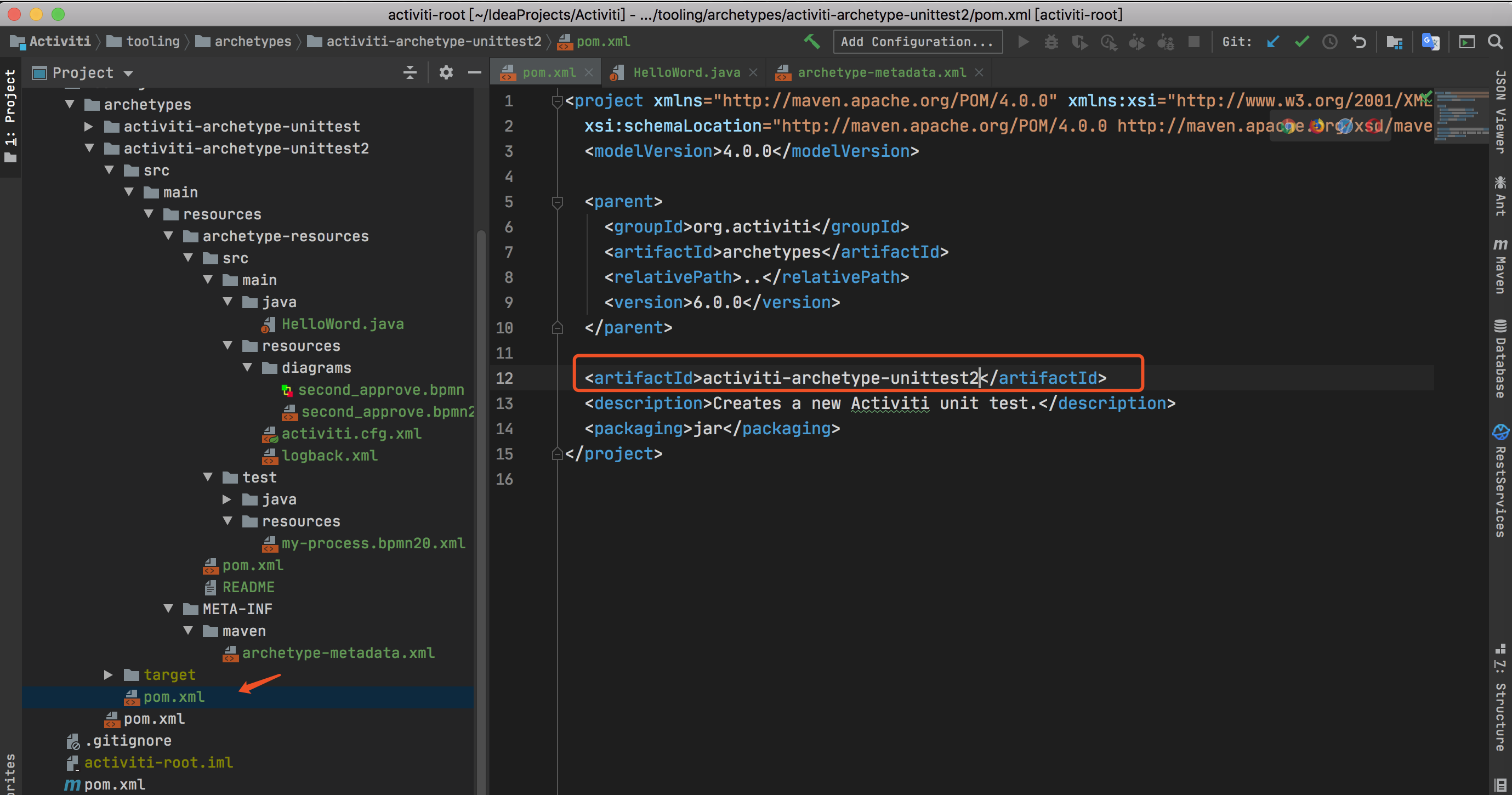Open the Maven tool window
The height and width of the screenshot is (795, 1512).
click(x=1500, y=265)
